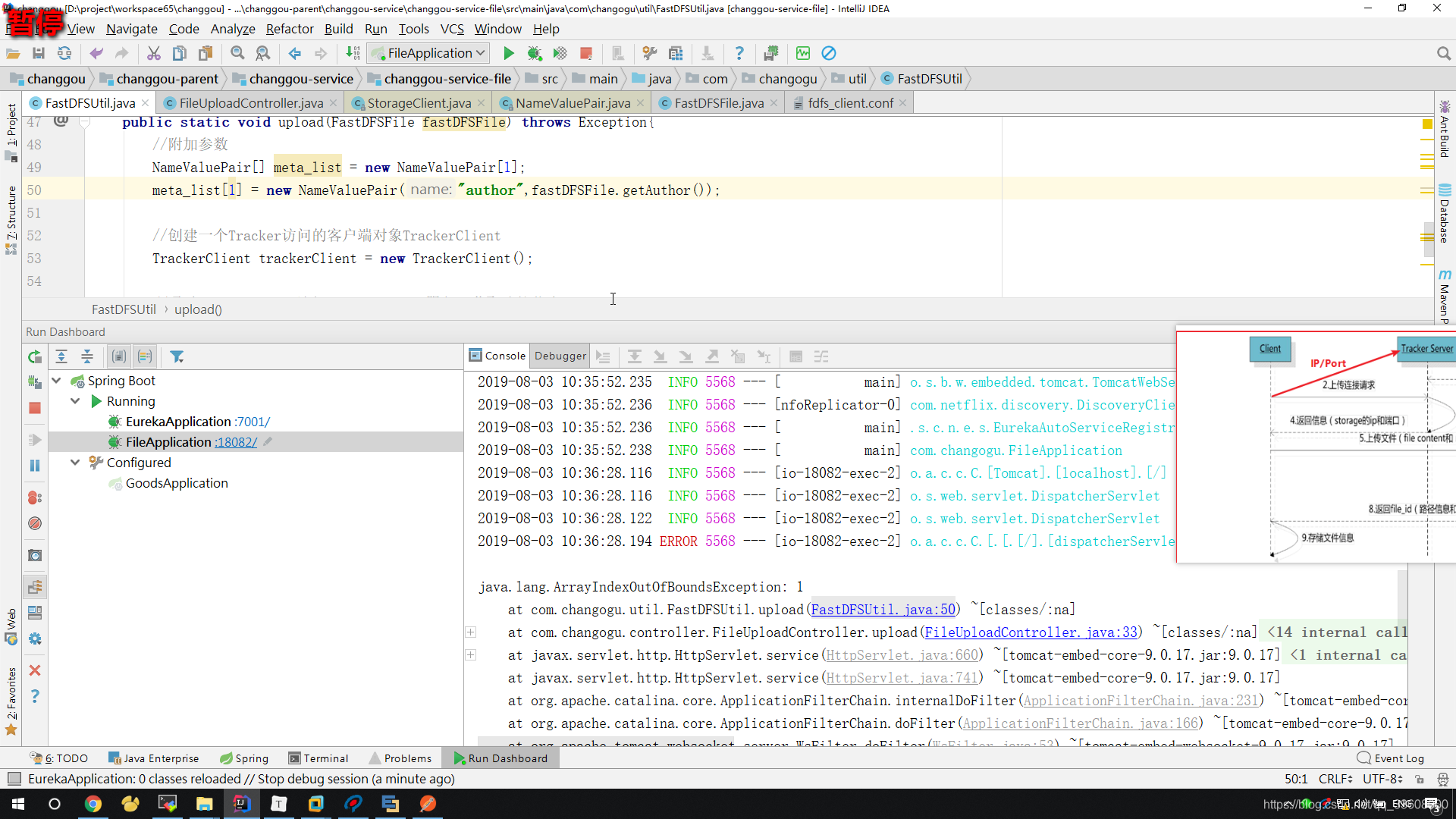The width and height of the screenshot is (1456, 819).
Task: Open FileApplication run configuration dropdown
Action: [428, 53]
